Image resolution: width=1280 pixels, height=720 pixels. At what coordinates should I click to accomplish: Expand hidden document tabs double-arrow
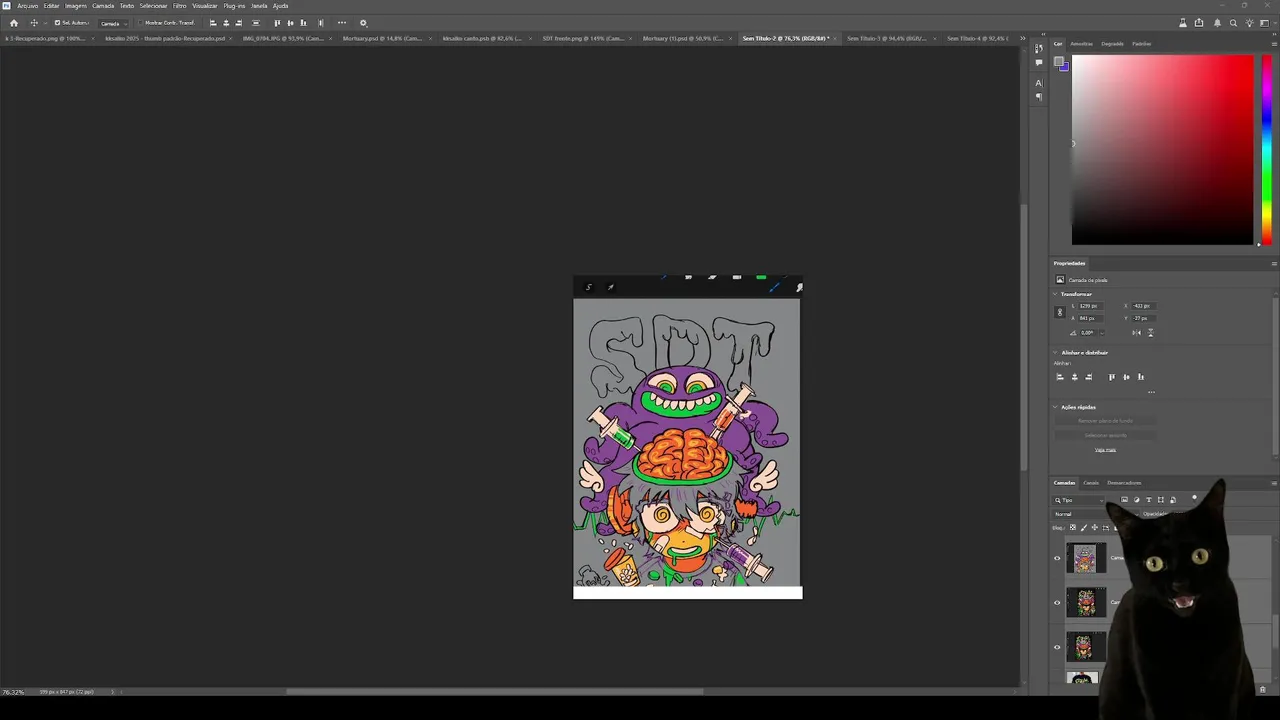1022,38
